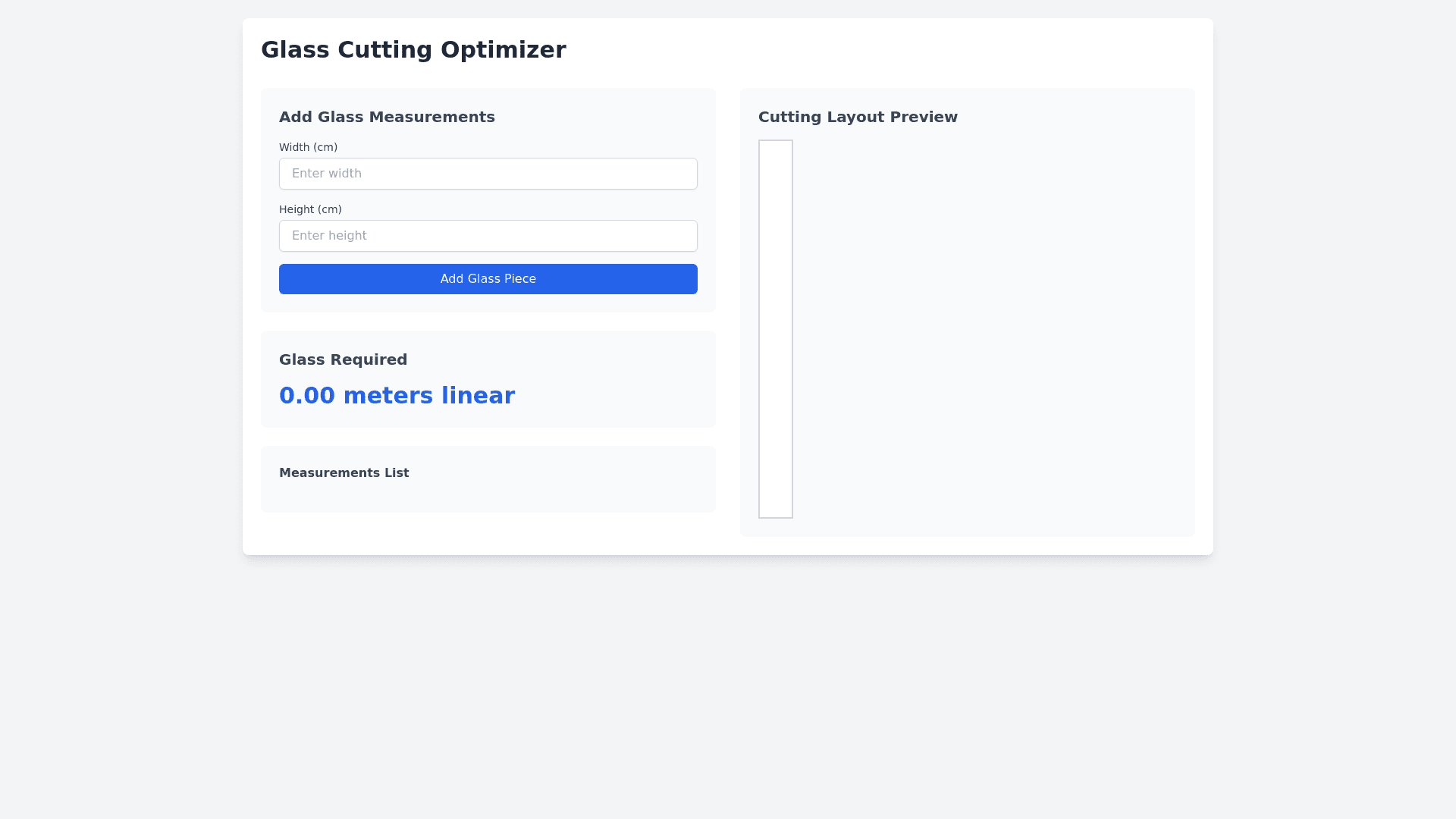Click the Width input field

[488, 174]
